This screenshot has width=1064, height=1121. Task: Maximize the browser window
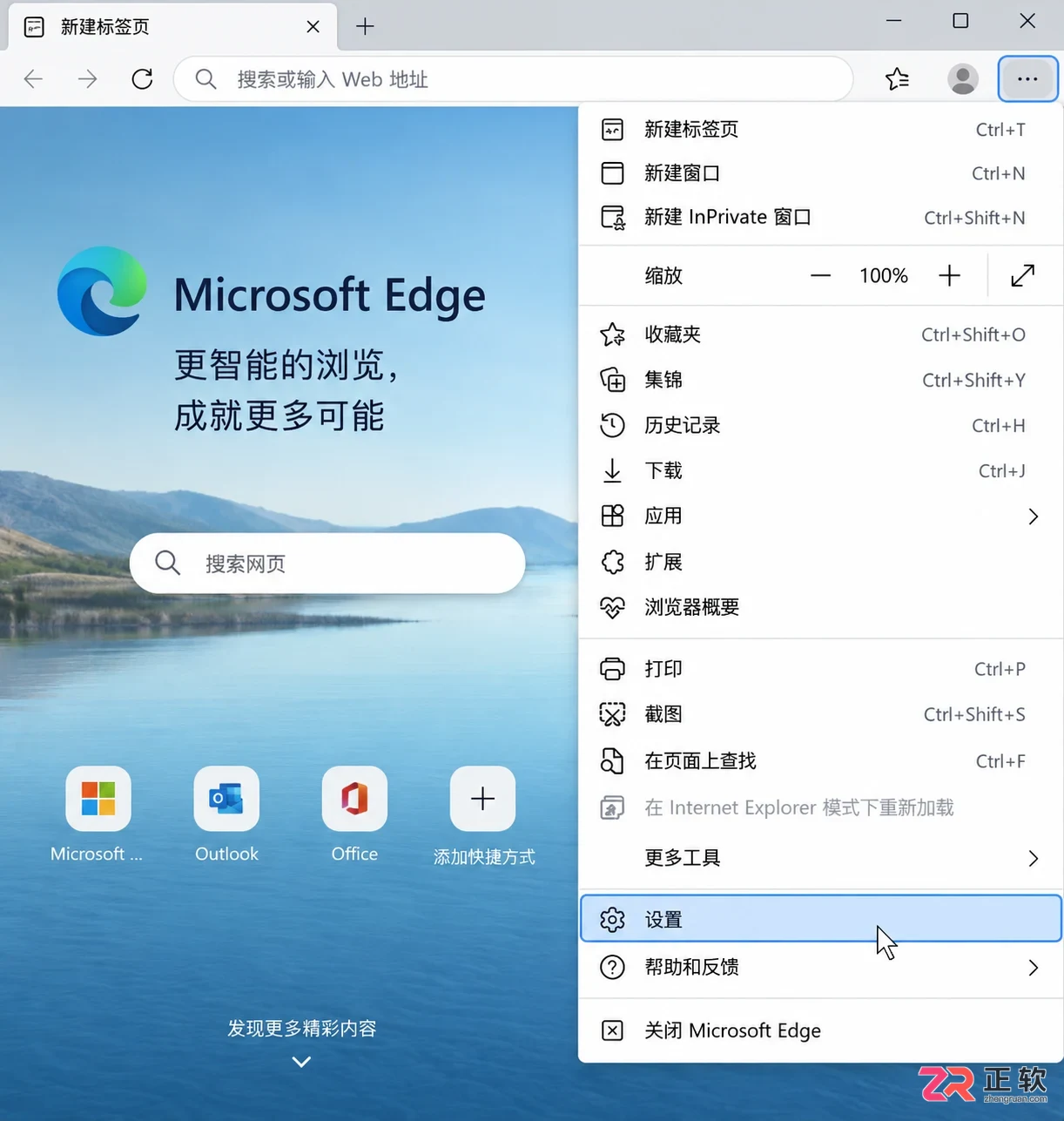(960, 21)
